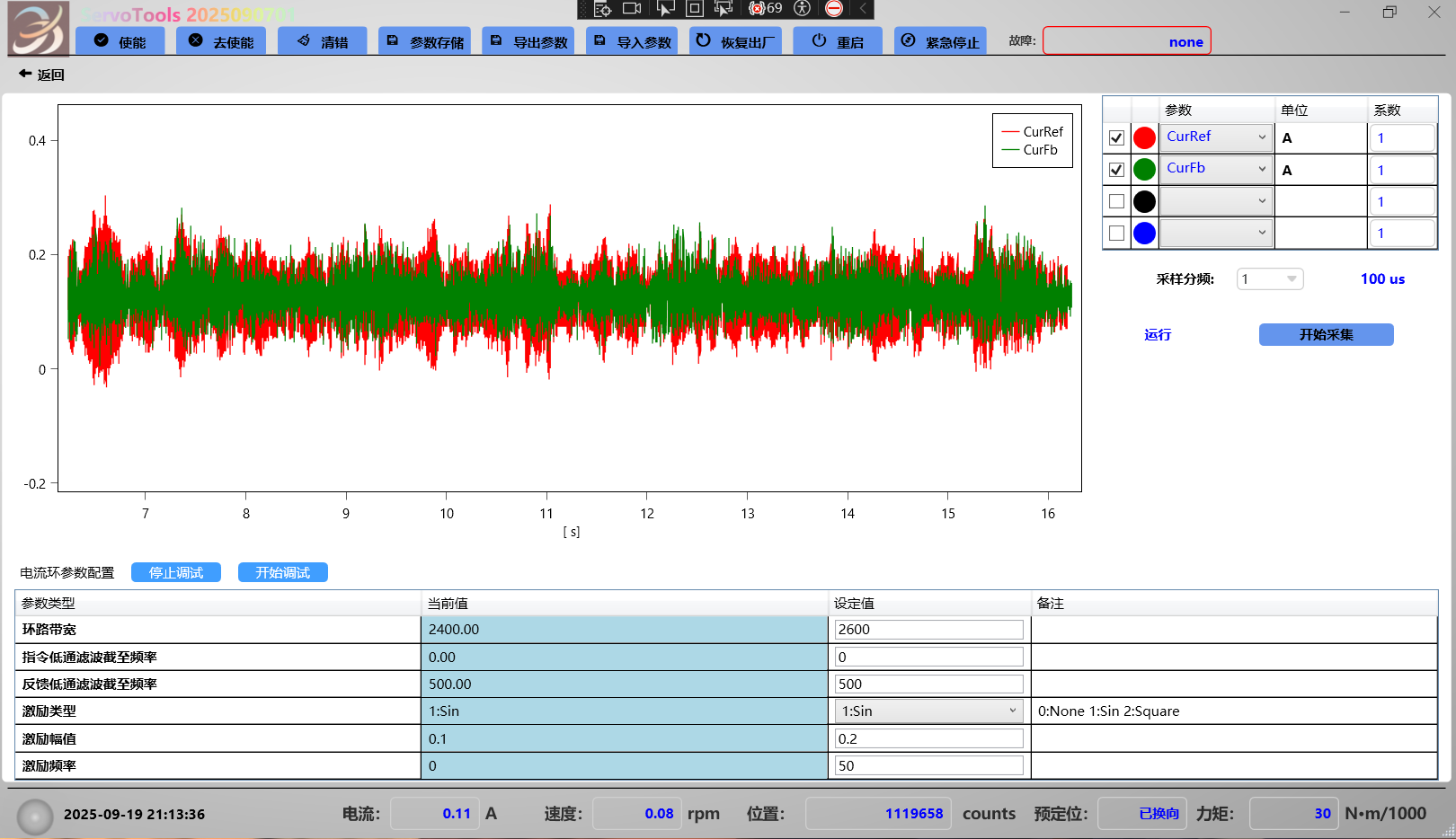Click the 当前值 column header

(x=625, y=603)
